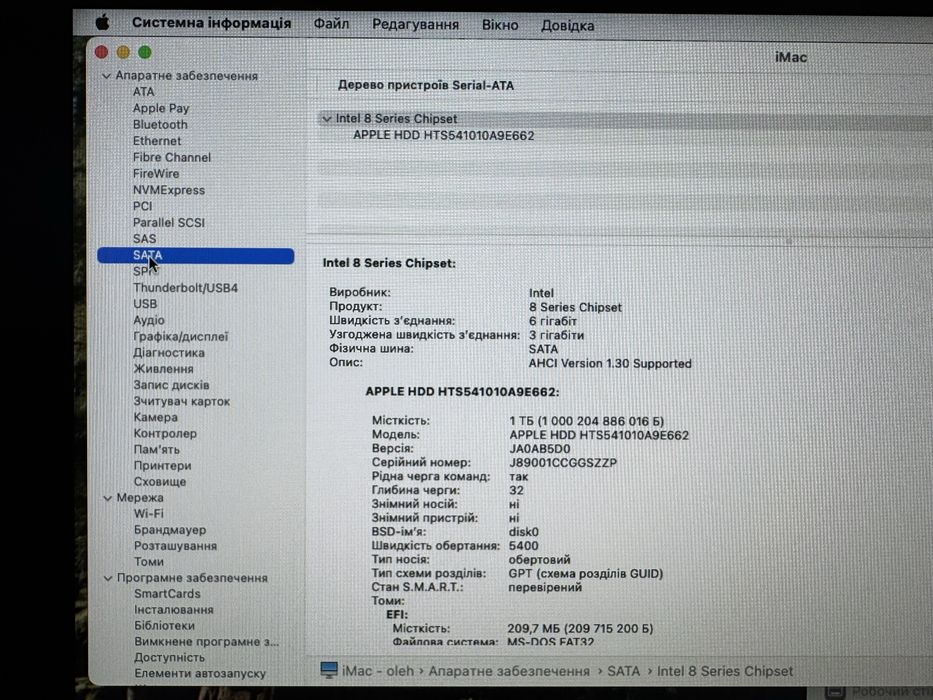This screenshot has width=933, height=700.
Task: Select USB in the sidebar
Action: coord(145,304)
